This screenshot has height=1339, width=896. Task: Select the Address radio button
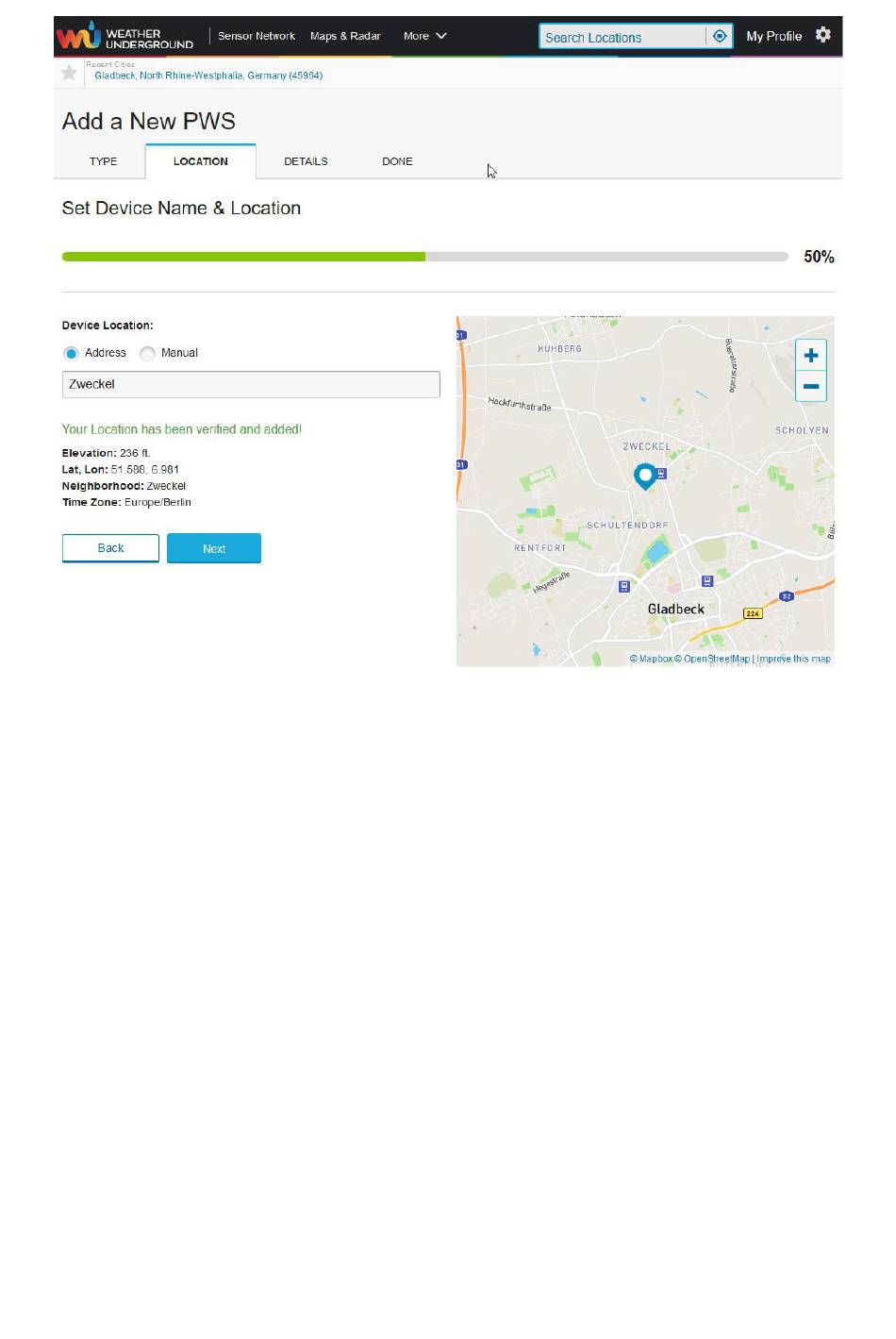71,353
